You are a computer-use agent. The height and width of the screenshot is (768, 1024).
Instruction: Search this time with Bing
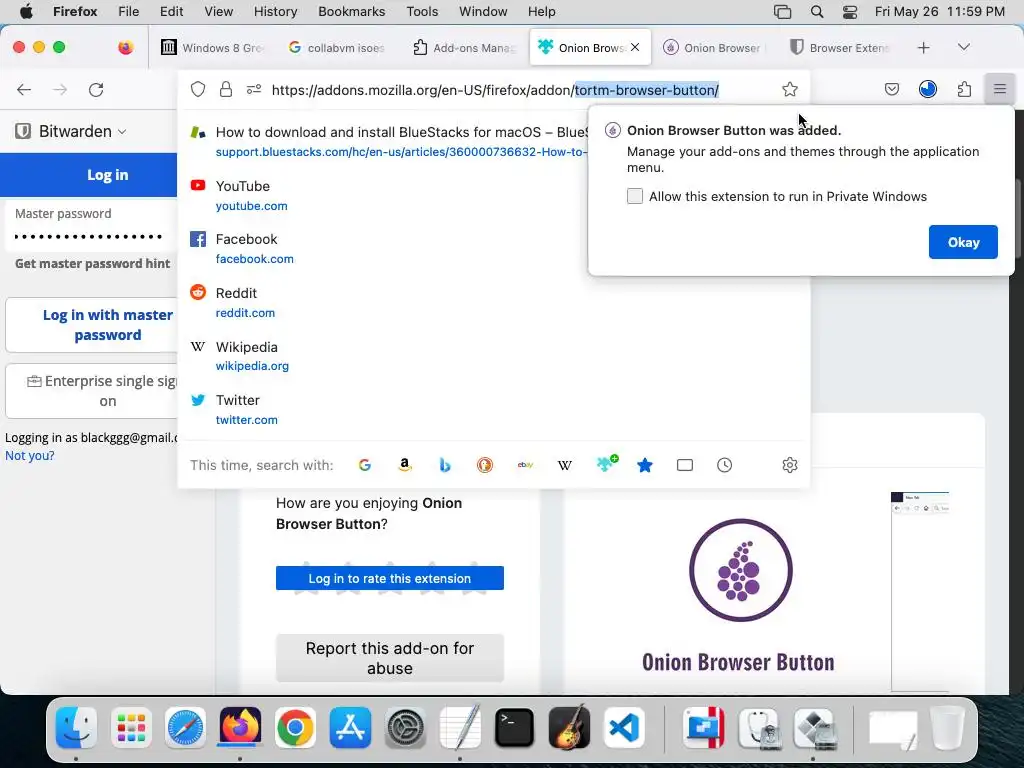tap(445, 465)
